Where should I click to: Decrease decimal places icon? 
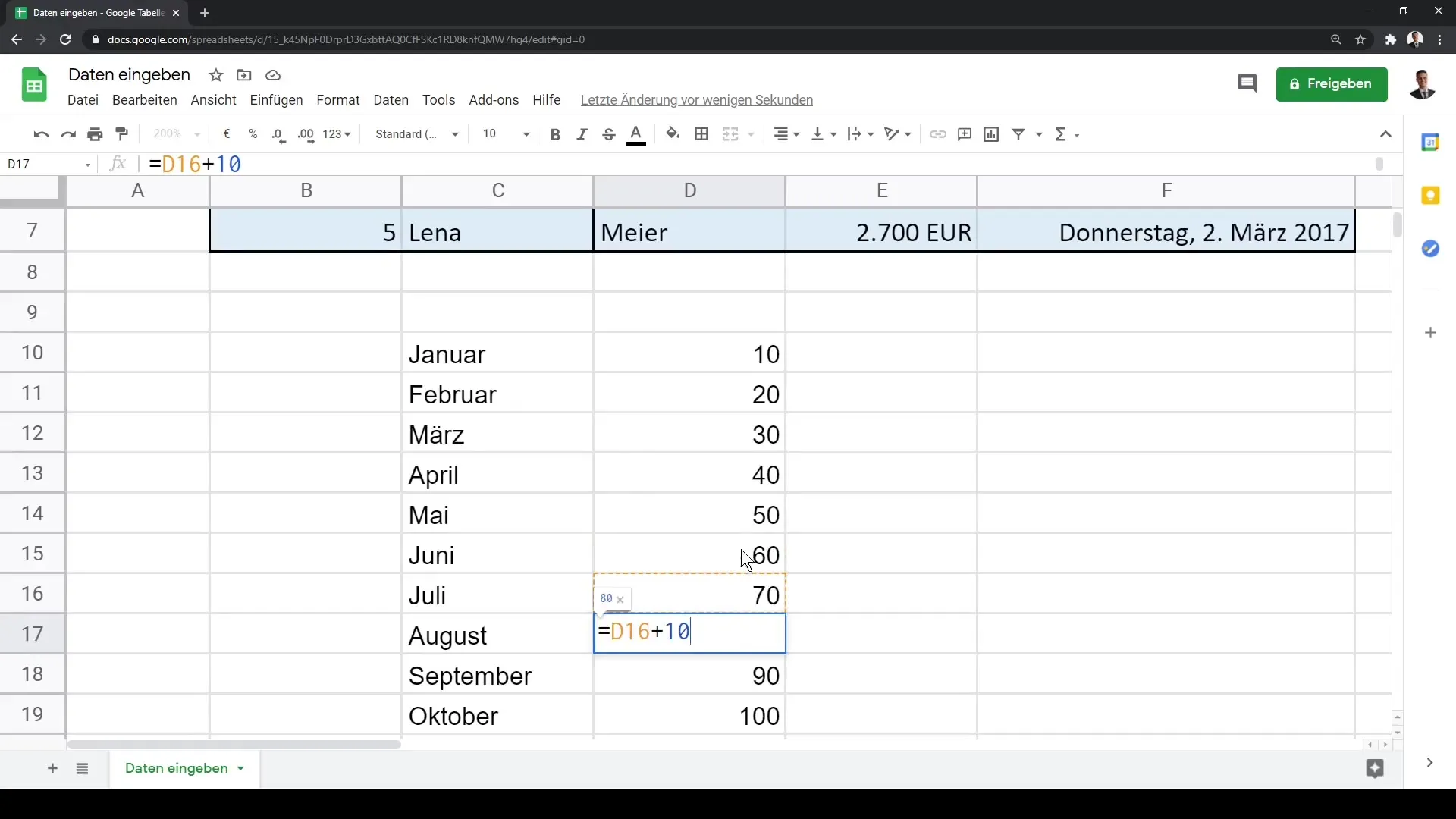pyautogui.click(x=279, y=134)
